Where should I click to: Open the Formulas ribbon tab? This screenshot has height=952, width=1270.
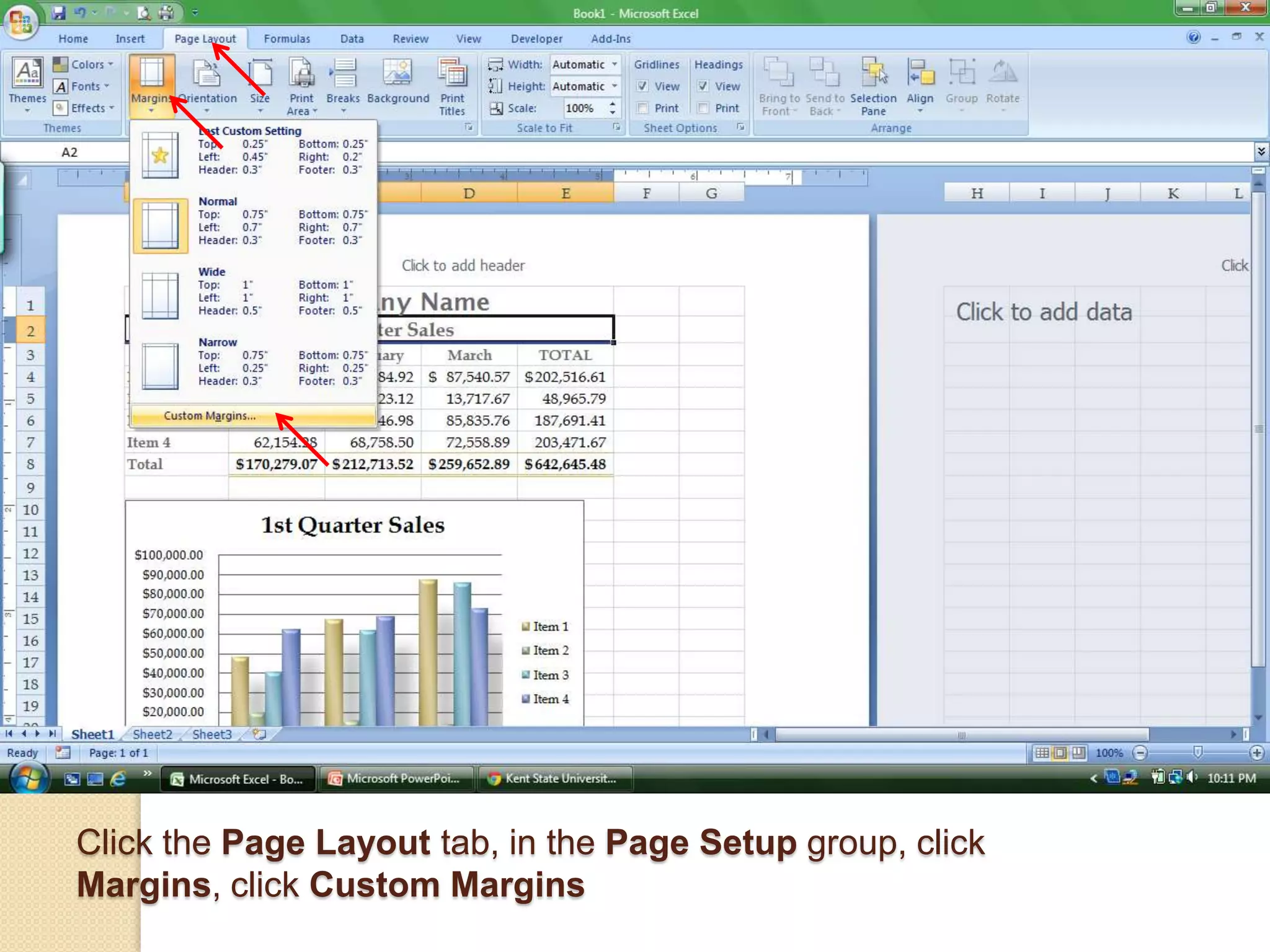coord(286,38)
